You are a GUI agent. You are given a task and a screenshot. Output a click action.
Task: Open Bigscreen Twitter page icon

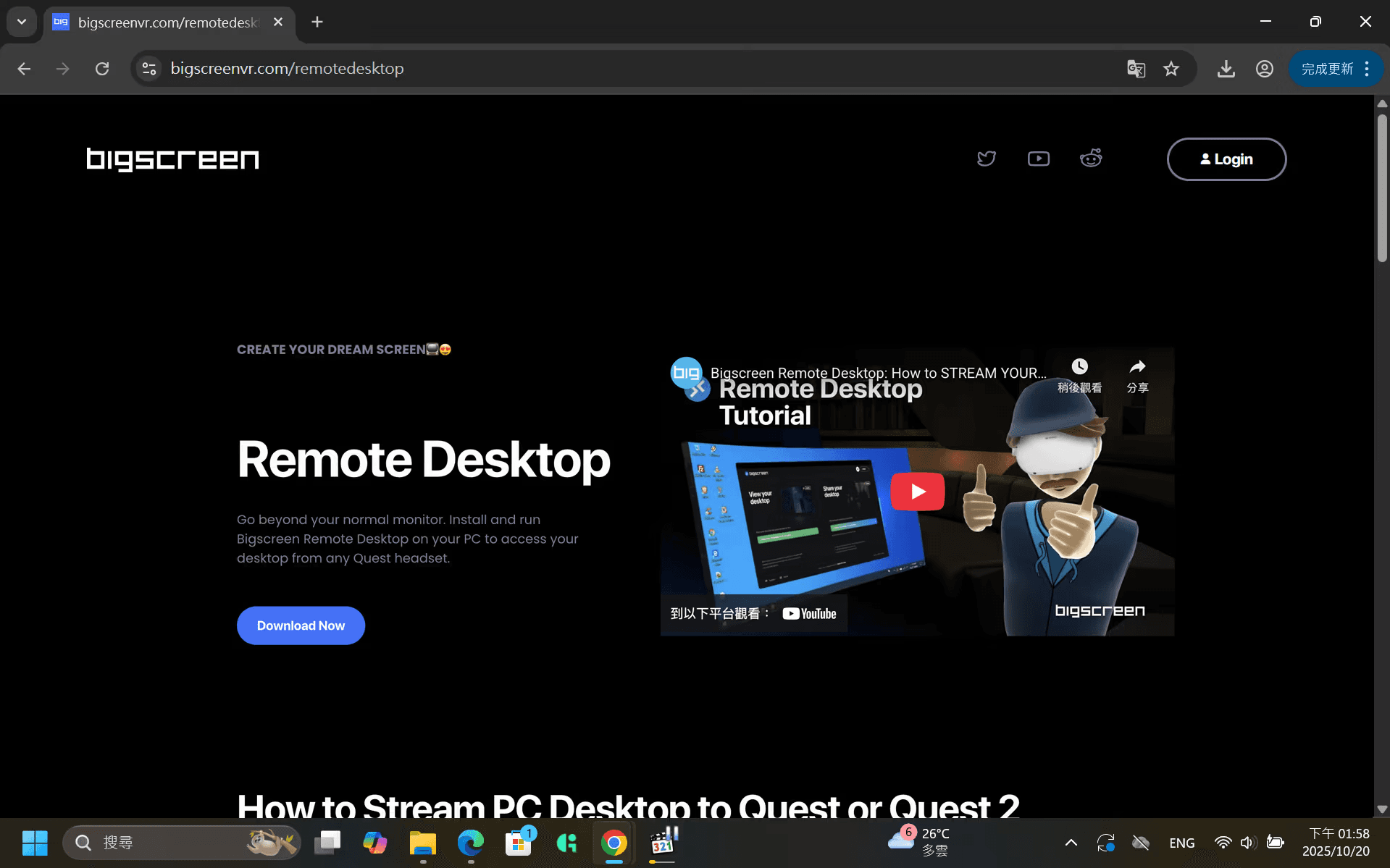(986, 159)
